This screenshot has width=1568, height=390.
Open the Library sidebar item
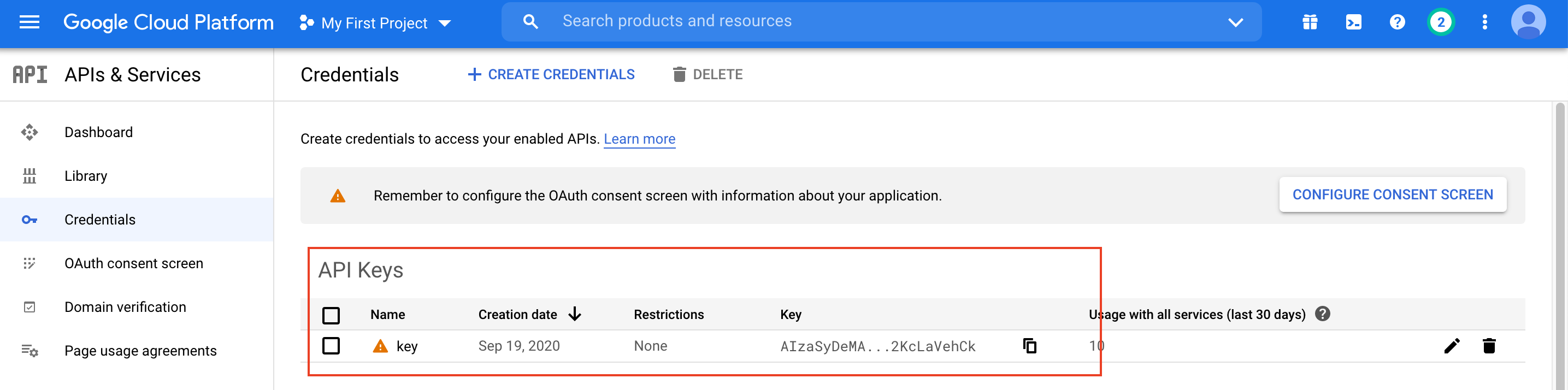pos(85,176)
